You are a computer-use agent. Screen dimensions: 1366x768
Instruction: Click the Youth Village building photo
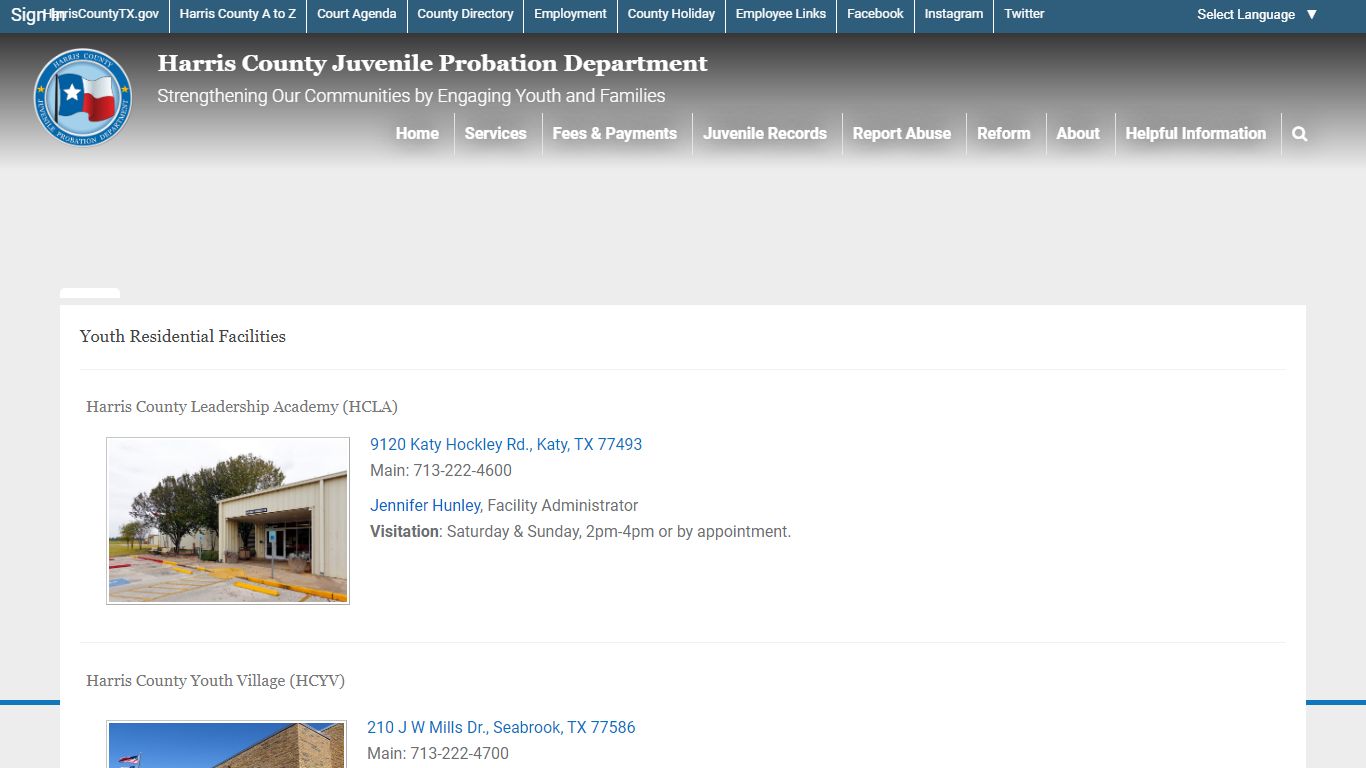227,744
